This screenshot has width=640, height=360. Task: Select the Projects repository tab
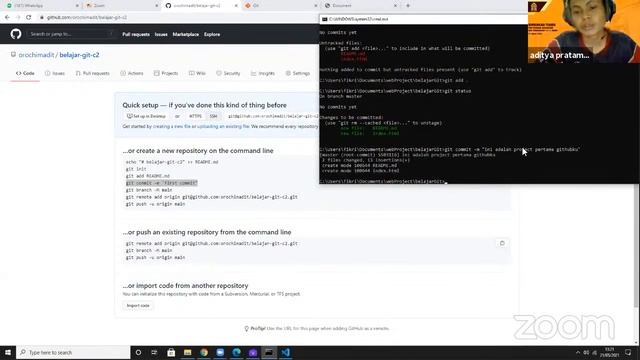click(166, 73)
